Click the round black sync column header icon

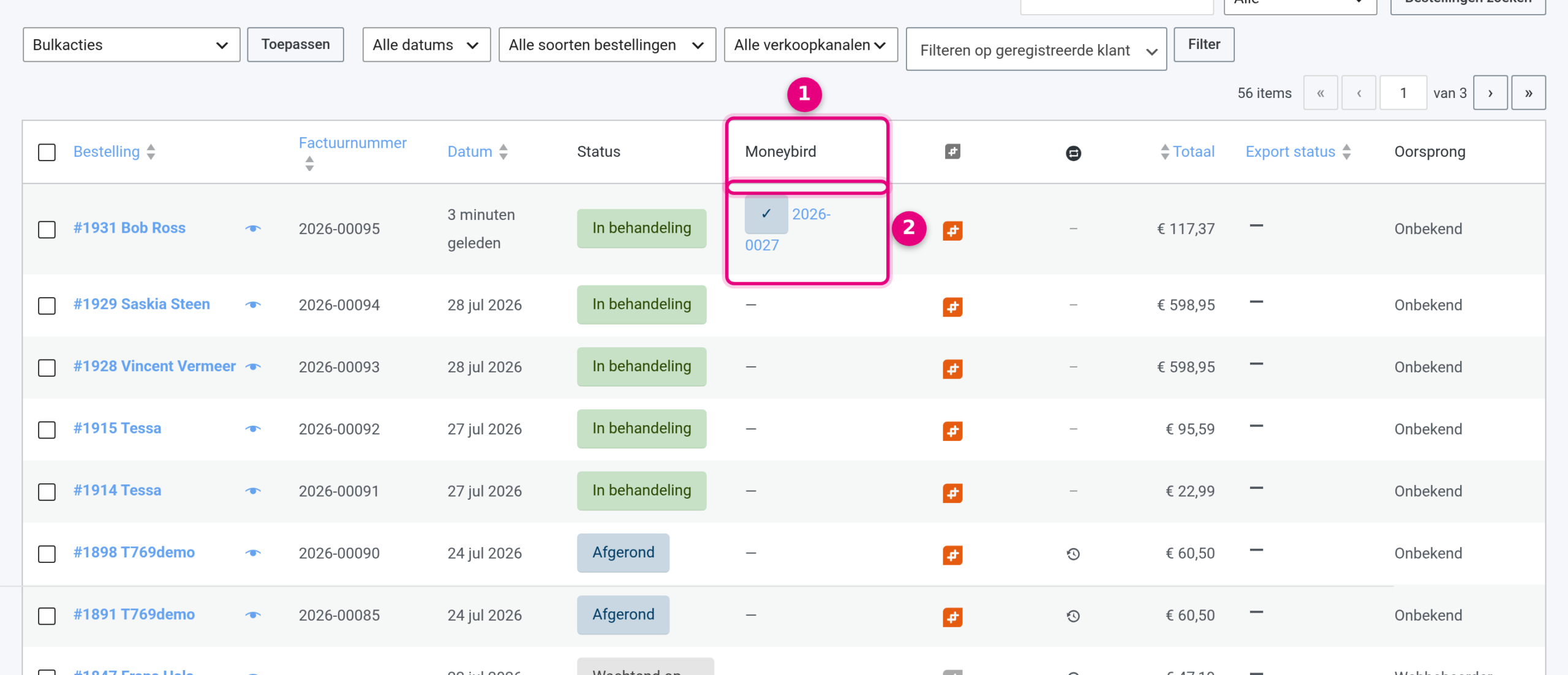pyautogui.click(x=1073, y=153)
